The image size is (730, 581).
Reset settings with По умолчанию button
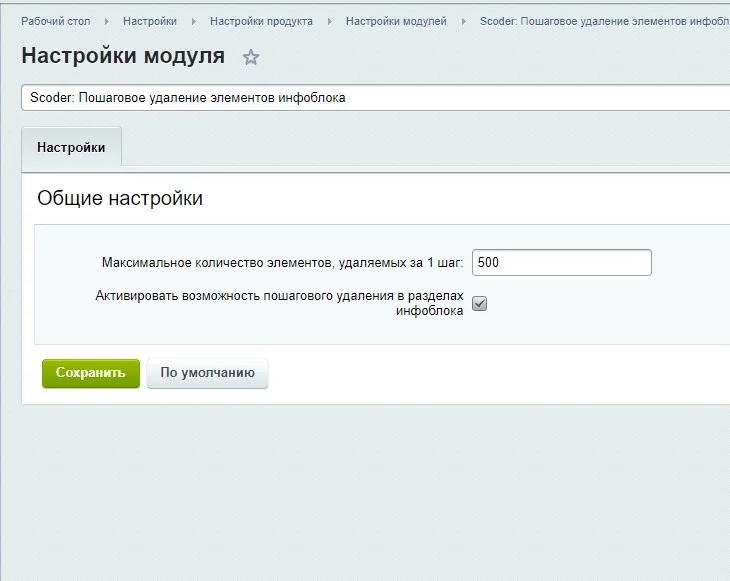tap(207, 373)
